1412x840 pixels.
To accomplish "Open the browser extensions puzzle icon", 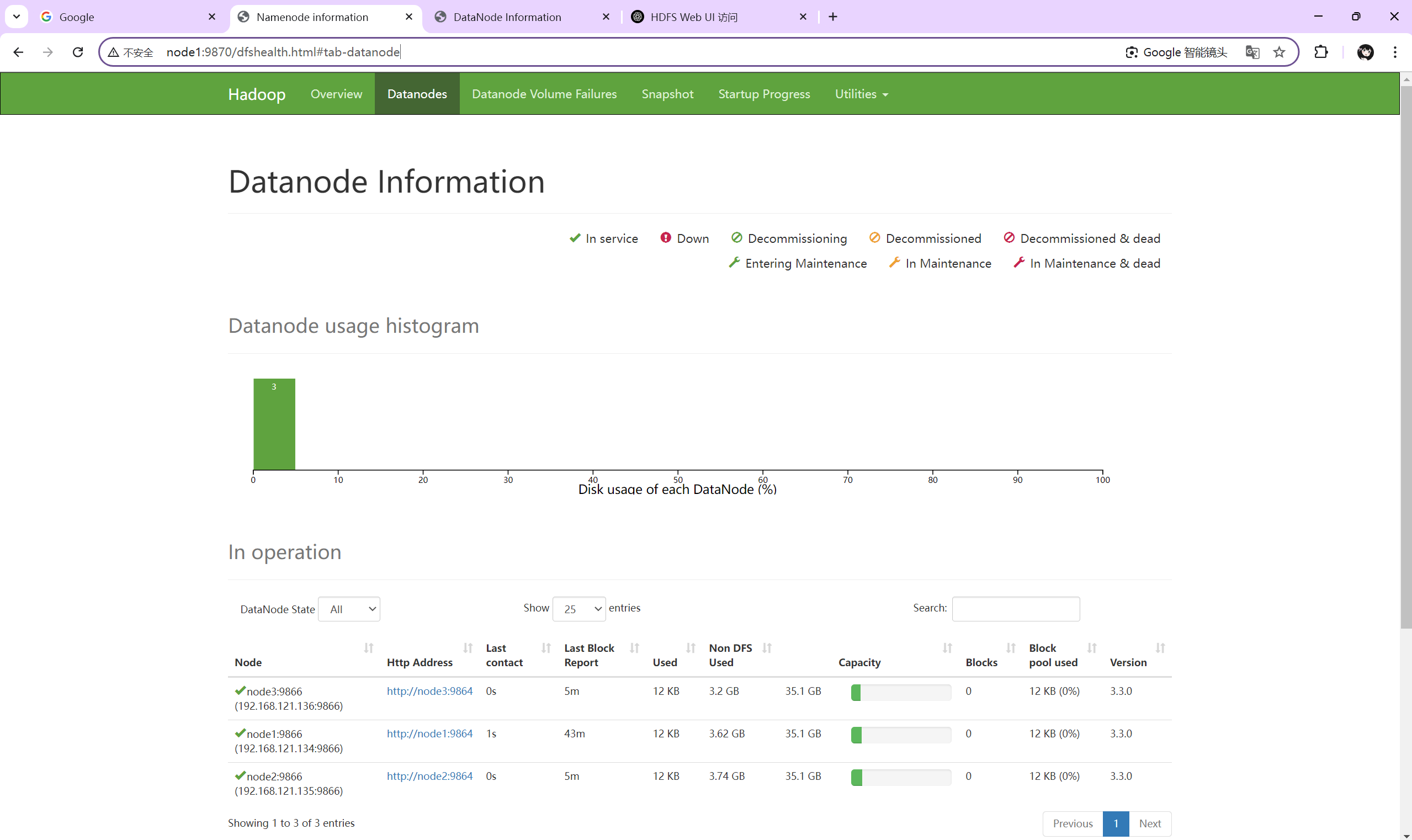I will pos(1321,52).
